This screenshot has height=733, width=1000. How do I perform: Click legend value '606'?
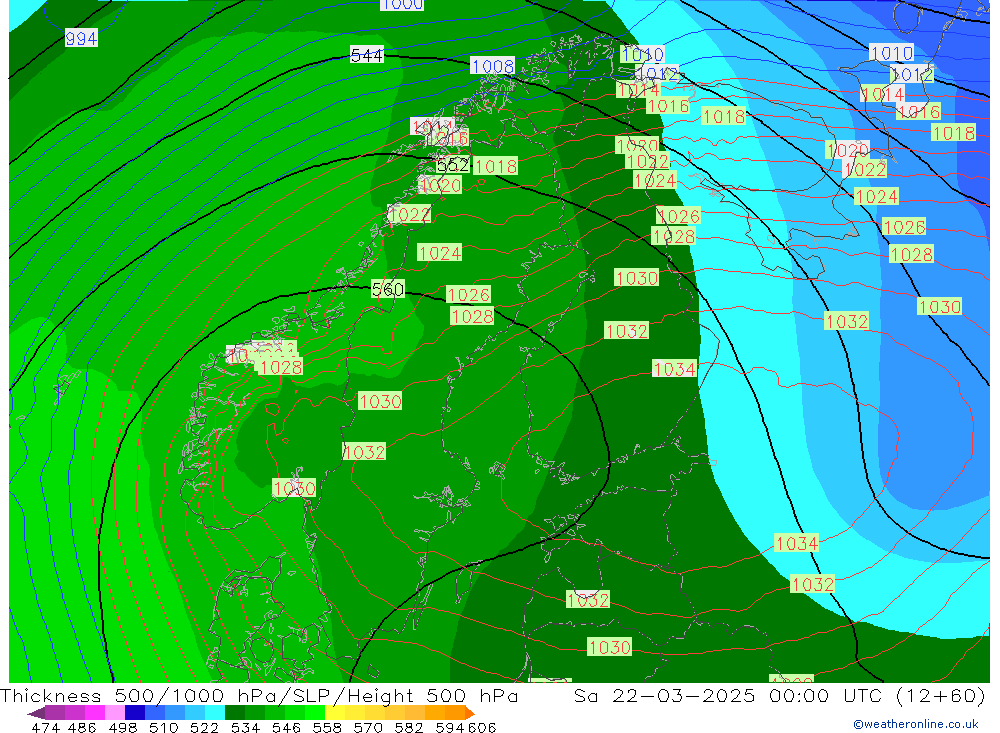pos(482,727)
